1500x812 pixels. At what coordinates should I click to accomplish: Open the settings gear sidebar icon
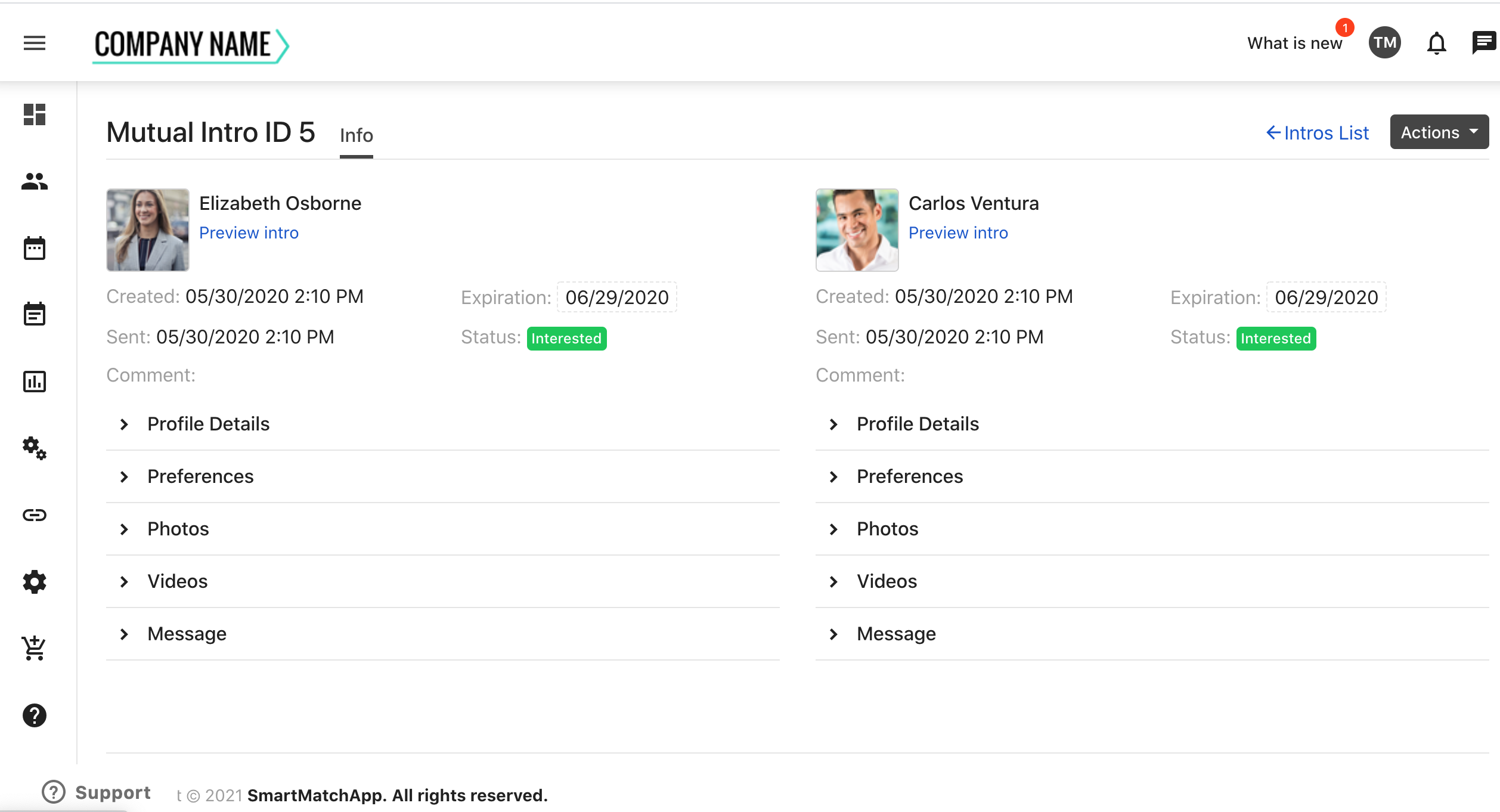pyautogui.click(x=35, y=582)
